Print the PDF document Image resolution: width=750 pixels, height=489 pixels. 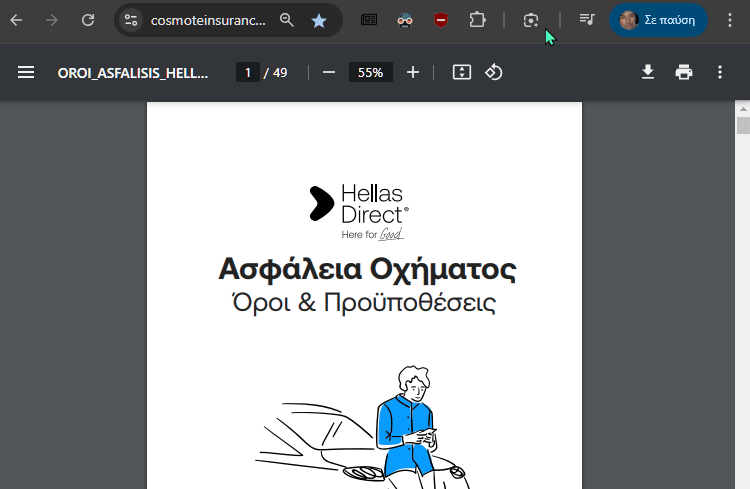[684, 72]
